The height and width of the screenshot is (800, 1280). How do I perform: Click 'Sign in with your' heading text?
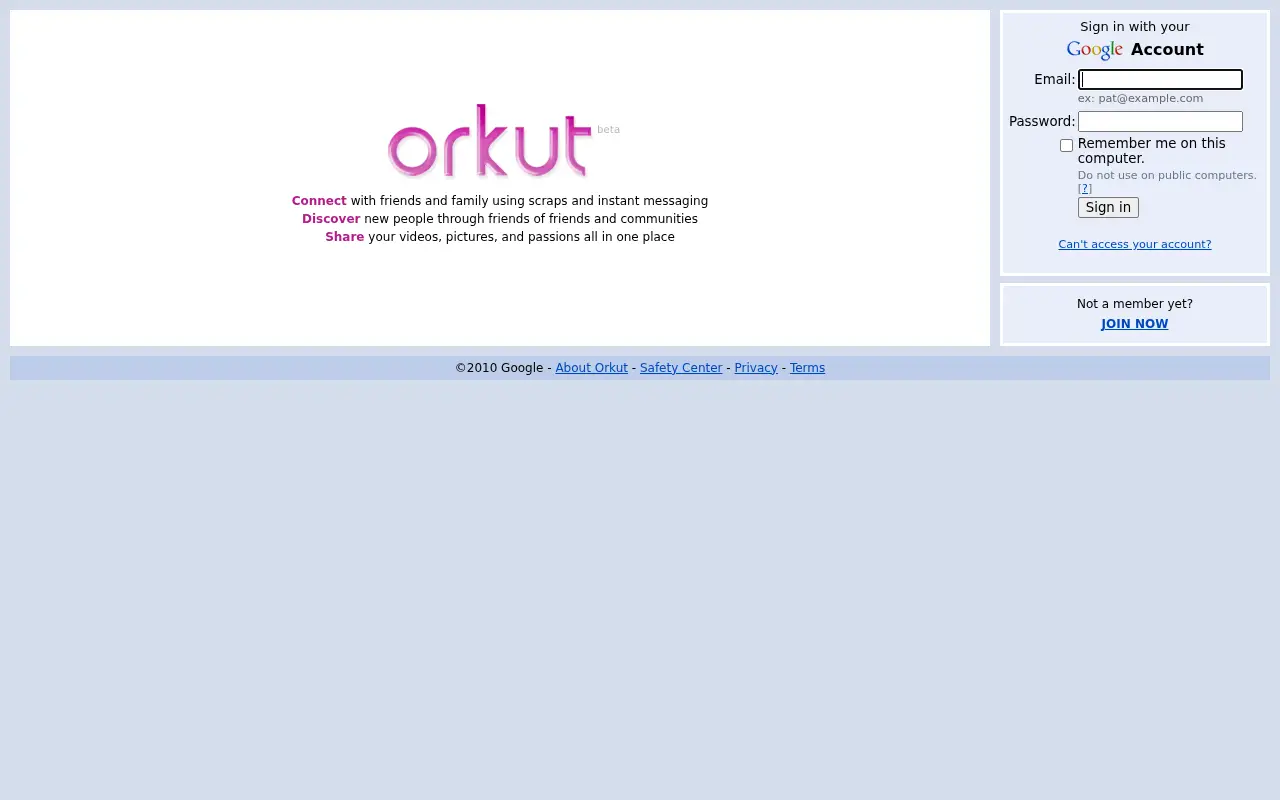point(1135,27)
